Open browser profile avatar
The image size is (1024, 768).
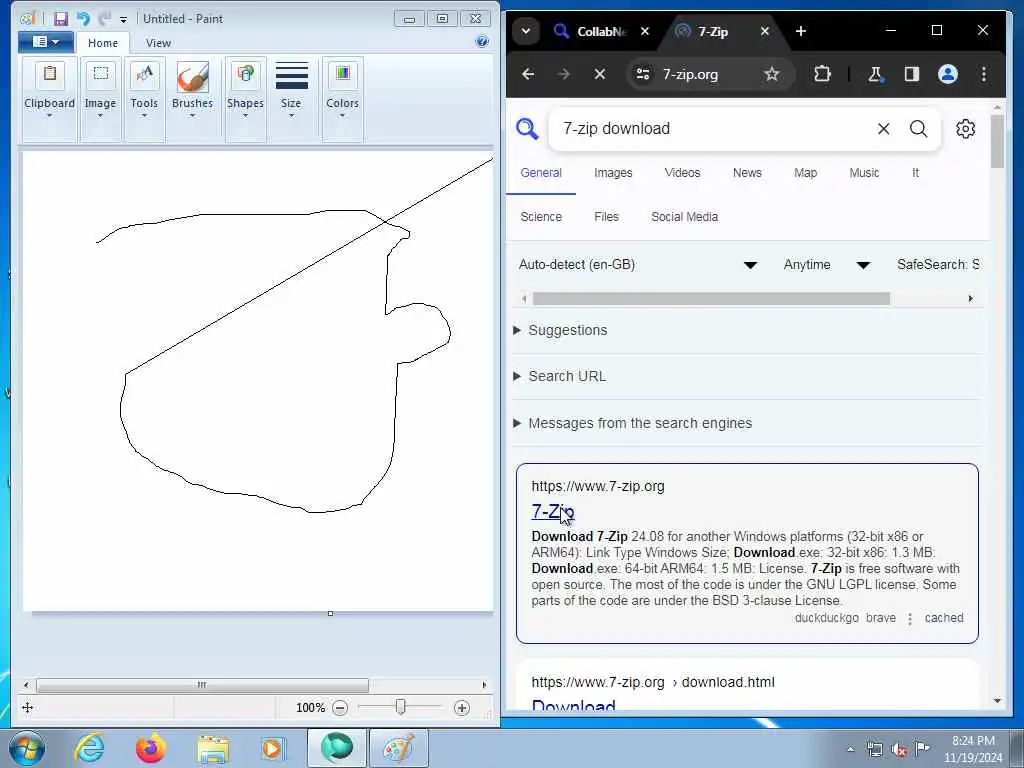(948, 74)
